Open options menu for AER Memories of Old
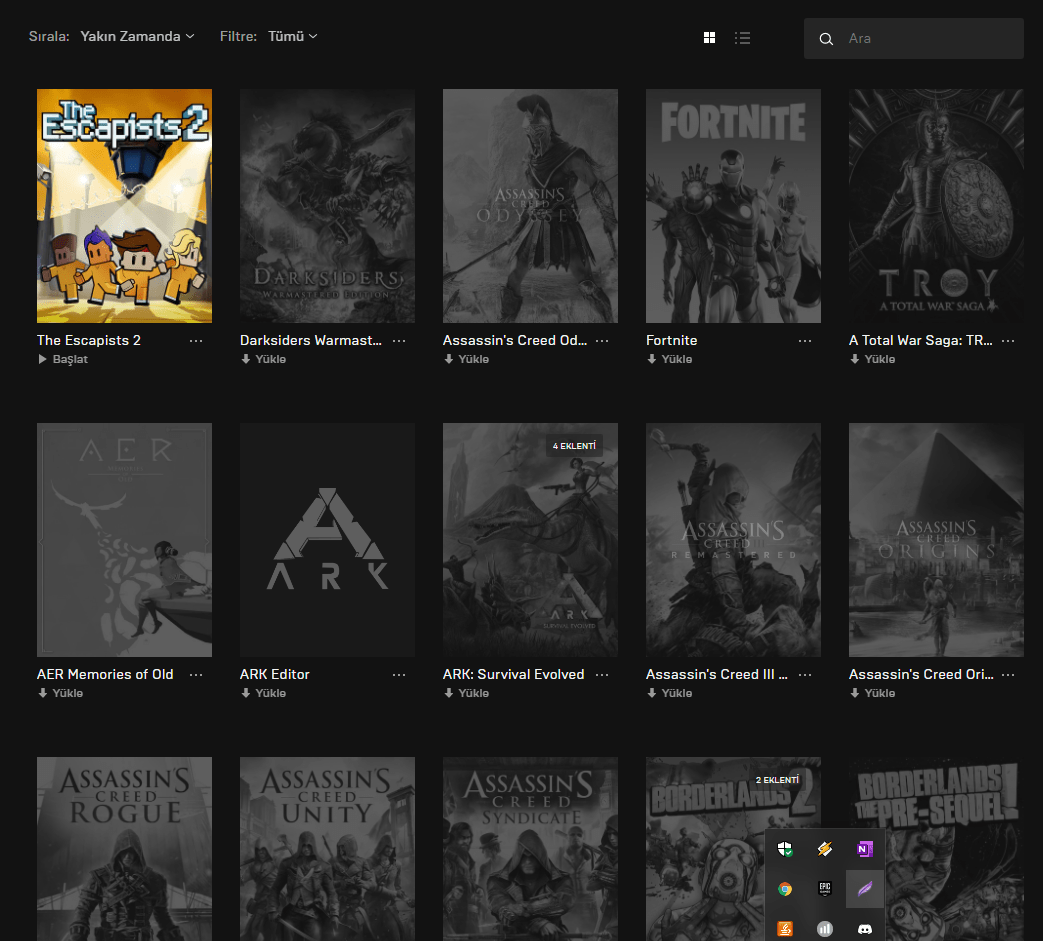Screen dimensions: 1043x941 [196, 674]
